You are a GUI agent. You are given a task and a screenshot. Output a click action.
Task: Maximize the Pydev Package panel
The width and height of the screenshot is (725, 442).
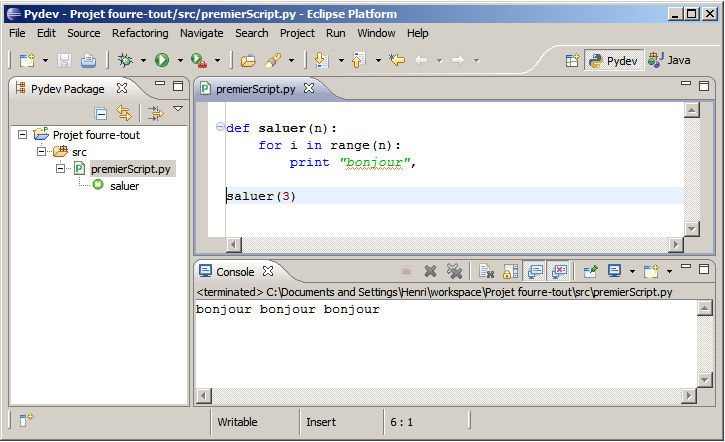click(178, 86)
